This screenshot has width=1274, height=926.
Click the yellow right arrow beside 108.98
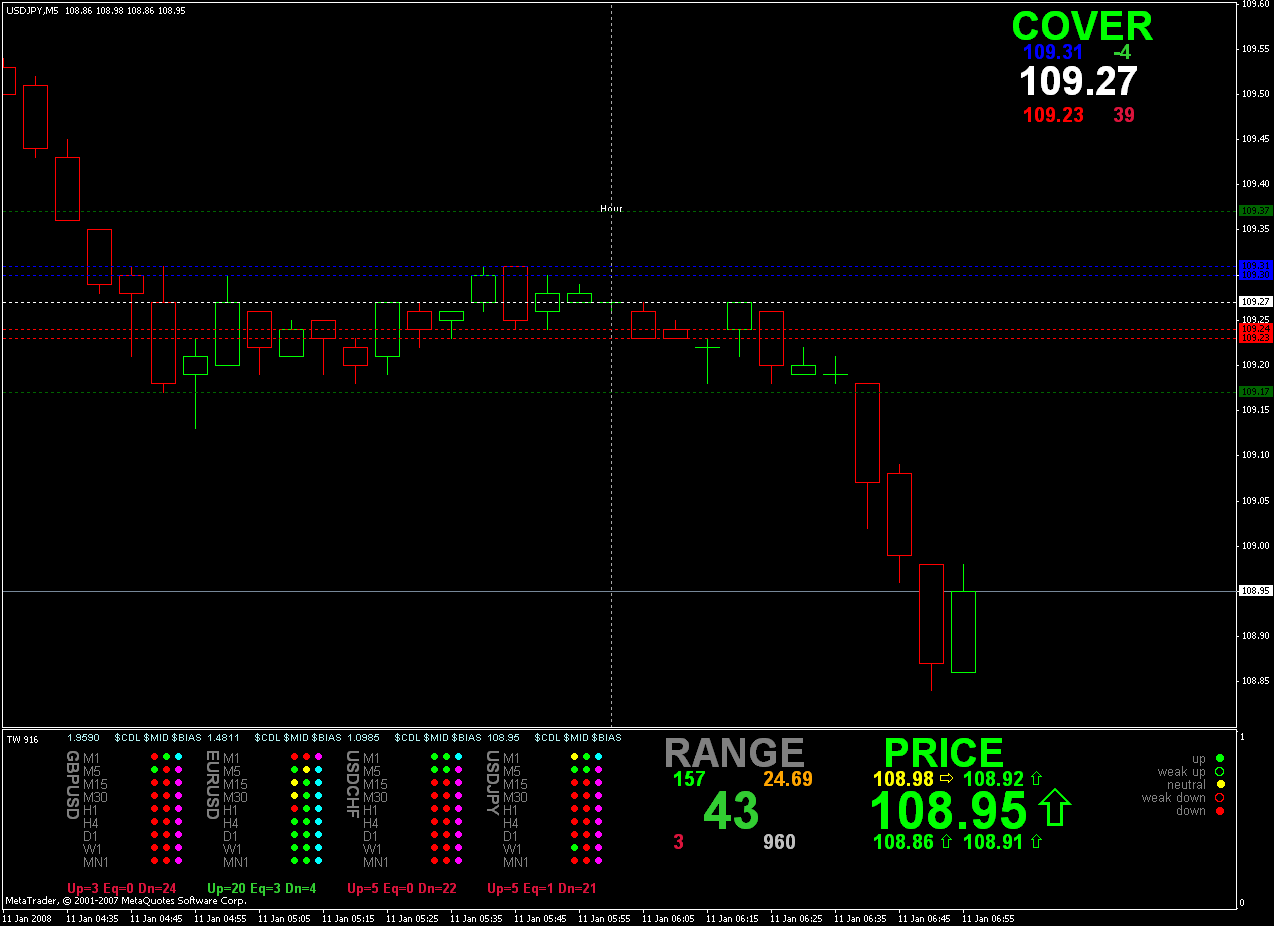(947, 779)
